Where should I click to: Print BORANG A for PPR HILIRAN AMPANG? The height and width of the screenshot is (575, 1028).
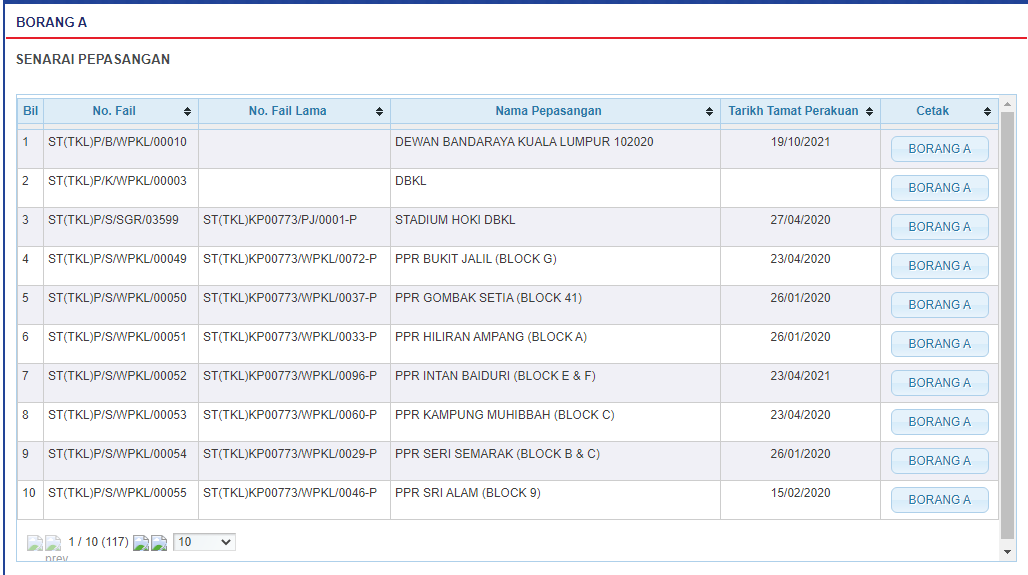(939, 344)
